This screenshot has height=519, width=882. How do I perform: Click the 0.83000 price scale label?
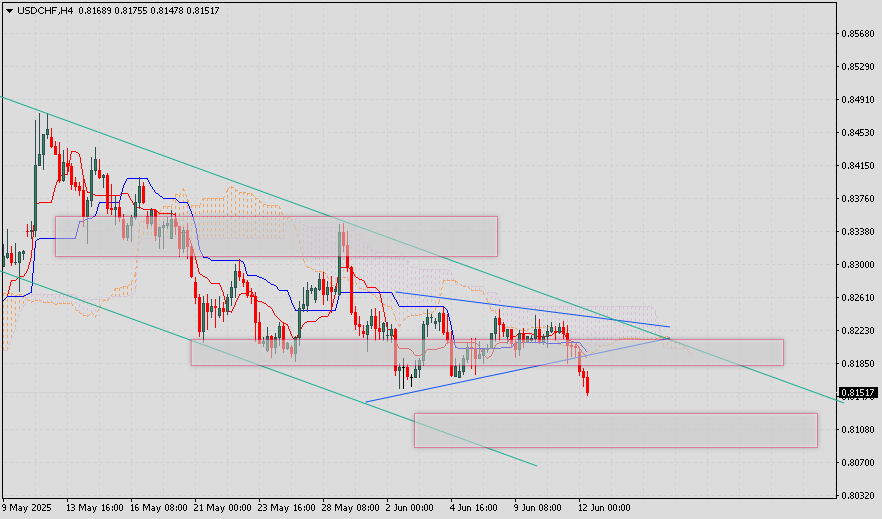coord(858,265)
